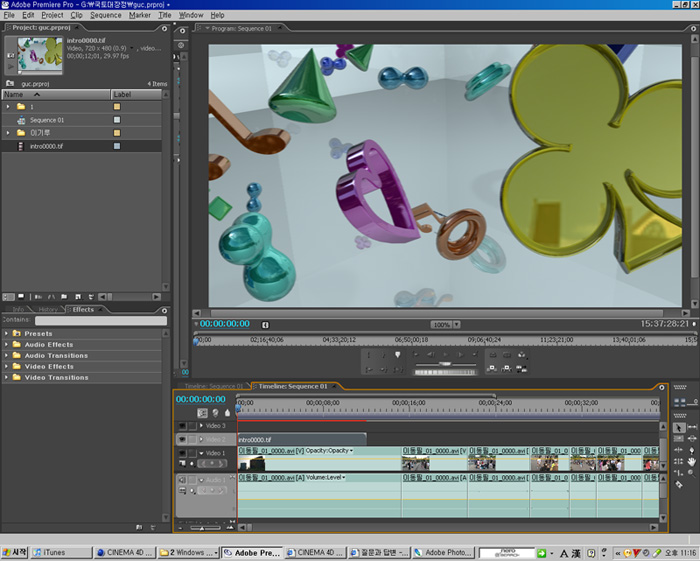Expand the bin named 1 in the Project panel

point(8,107)
